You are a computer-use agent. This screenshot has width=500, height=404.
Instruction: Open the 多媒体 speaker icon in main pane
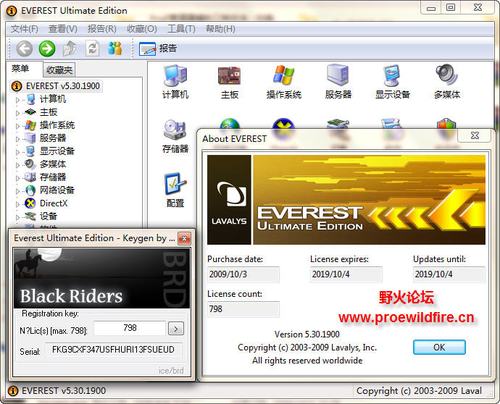coord(447,82)
